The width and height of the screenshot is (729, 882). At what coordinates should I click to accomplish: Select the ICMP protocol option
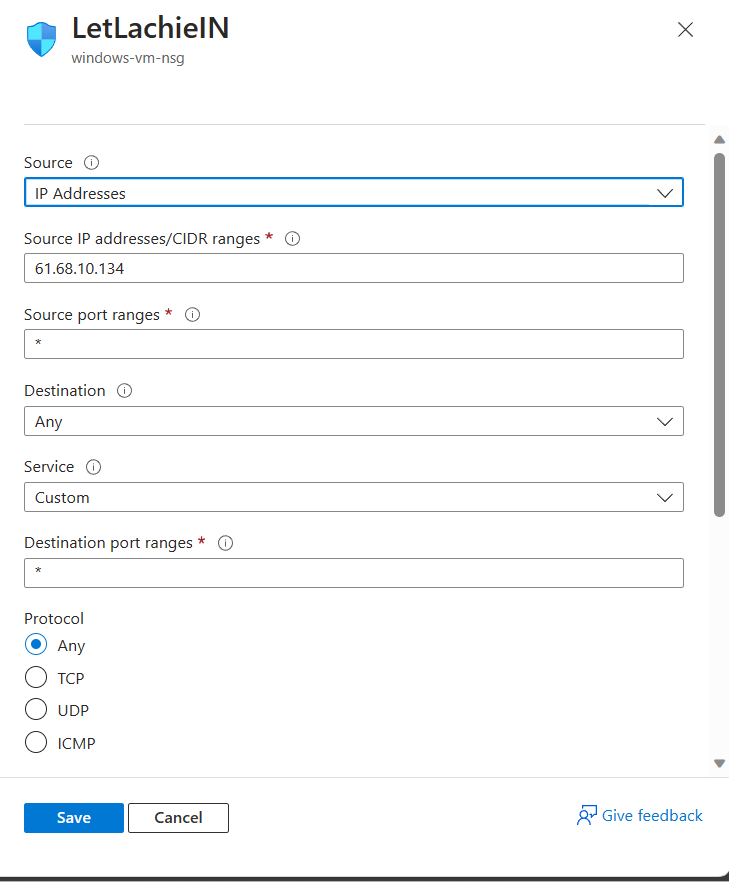(x=35, y=742)
